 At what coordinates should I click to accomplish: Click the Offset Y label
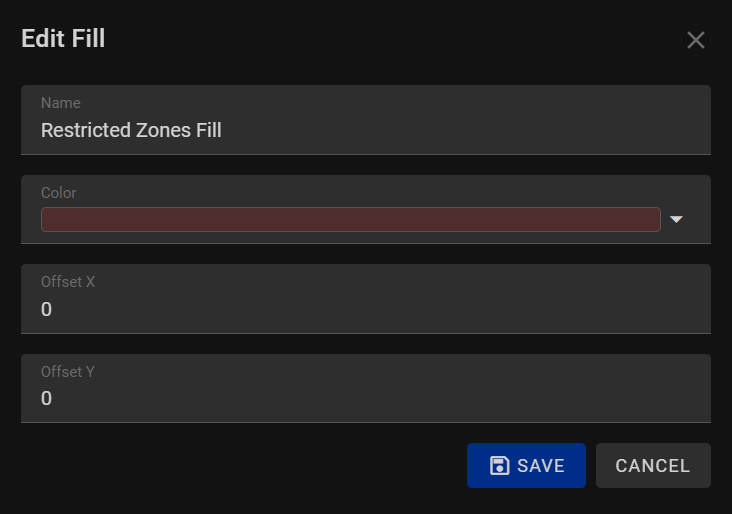click(x=68, y=372)
